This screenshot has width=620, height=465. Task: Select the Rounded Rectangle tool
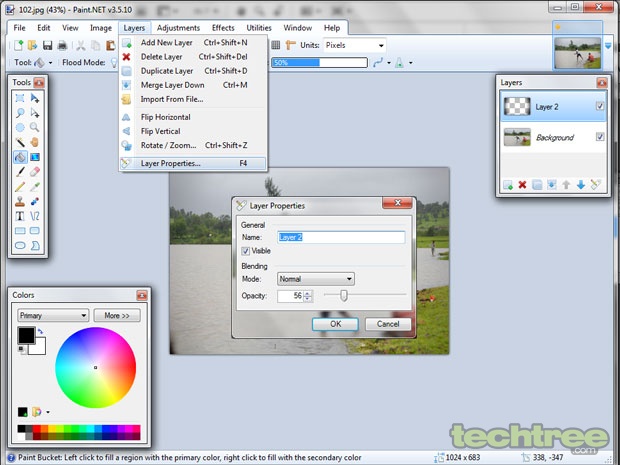[x=35, y=231]
